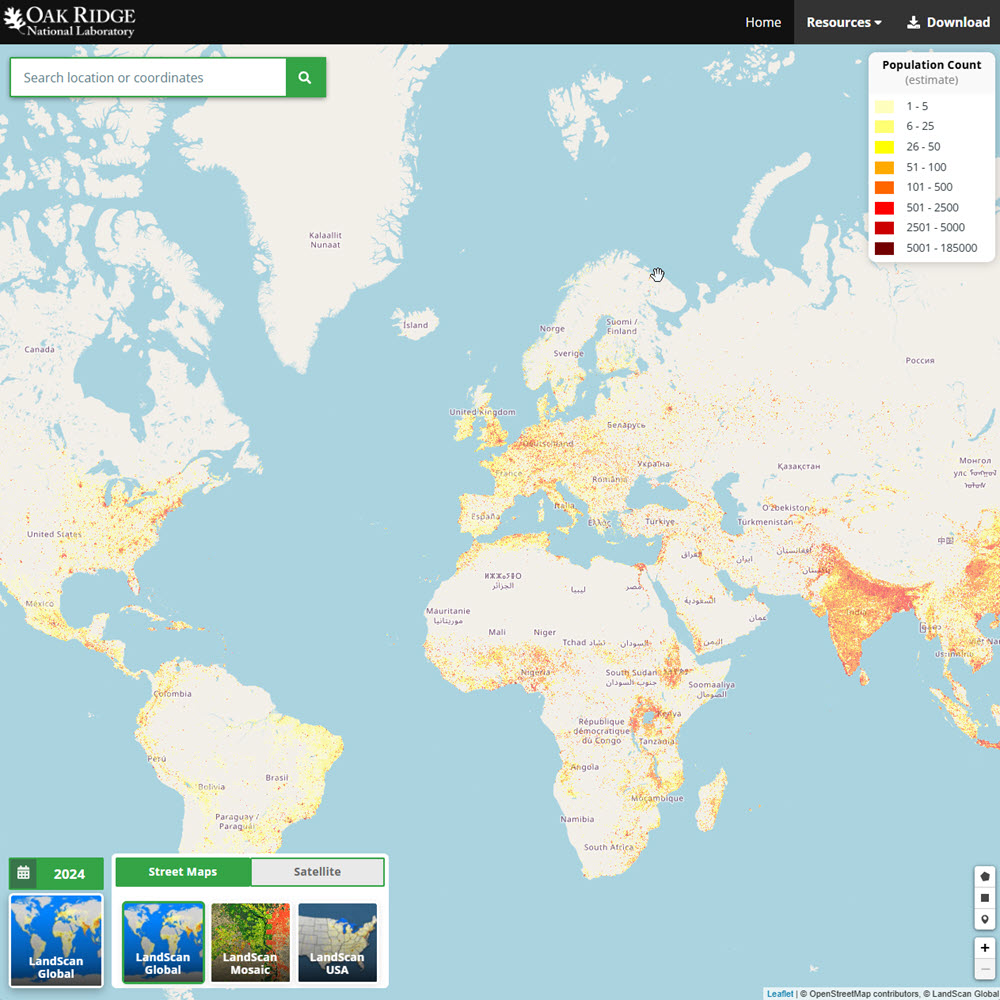Click the Turkmenistan map label

pos(765,522)
